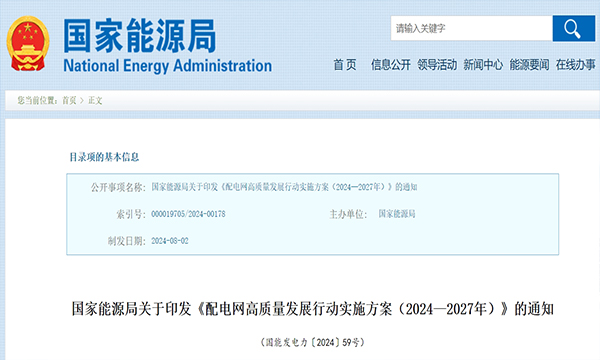The width and height of the screenshot is (600, 360).
Task: Go to 领导活动 section
Action: [x=437, y=65]
